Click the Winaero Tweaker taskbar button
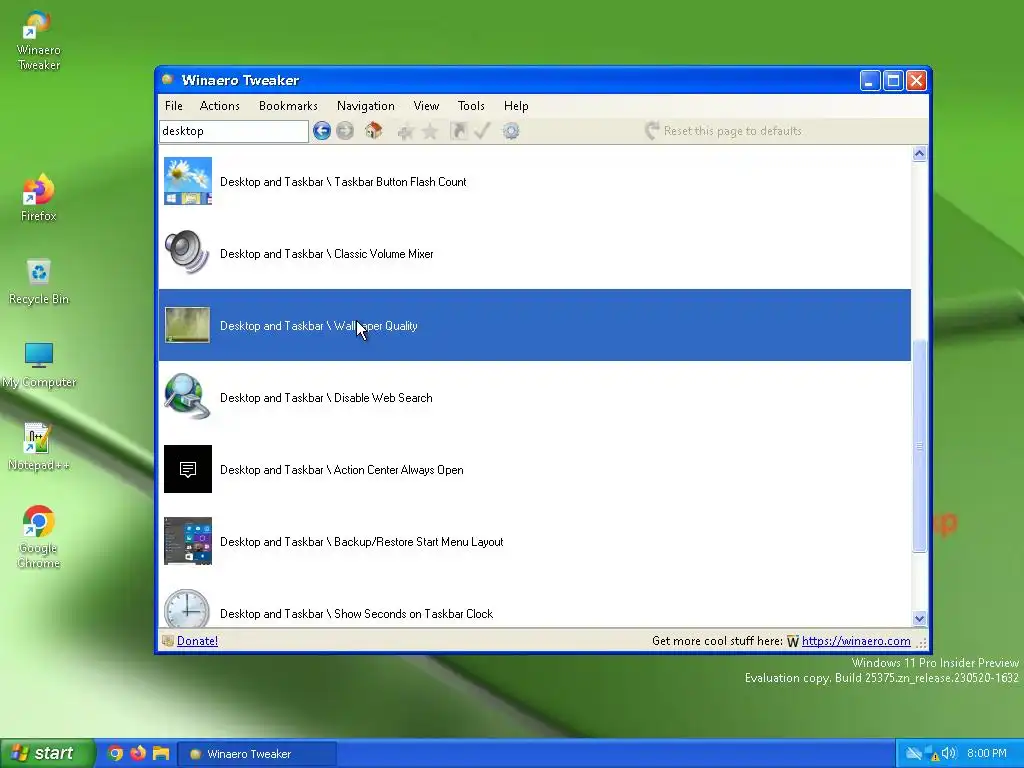This screenshot has width=1024, height=768. click(x=257, y=754)
